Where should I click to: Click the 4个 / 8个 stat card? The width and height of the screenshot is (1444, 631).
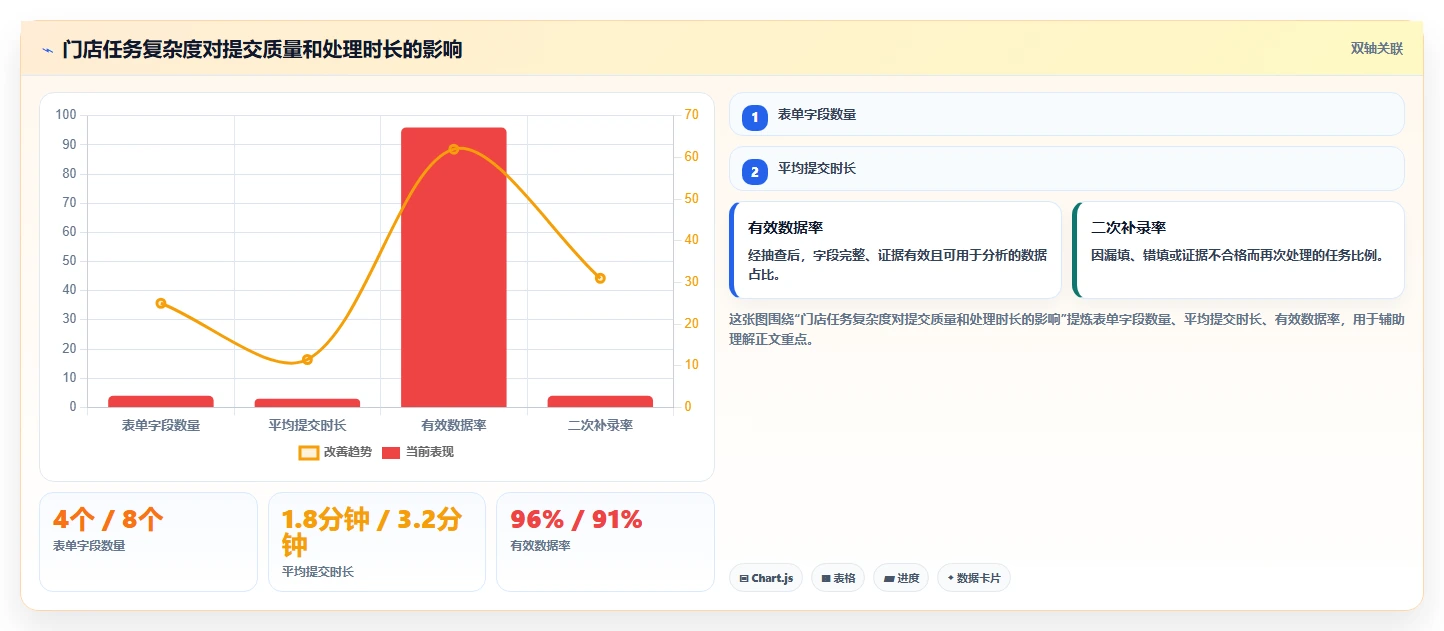(148, 542)
